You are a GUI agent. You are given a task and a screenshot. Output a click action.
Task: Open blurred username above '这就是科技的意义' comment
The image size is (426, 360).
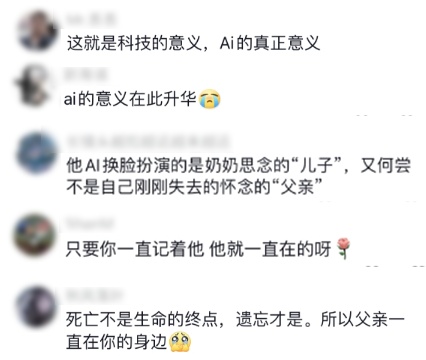tap(91, 19)
